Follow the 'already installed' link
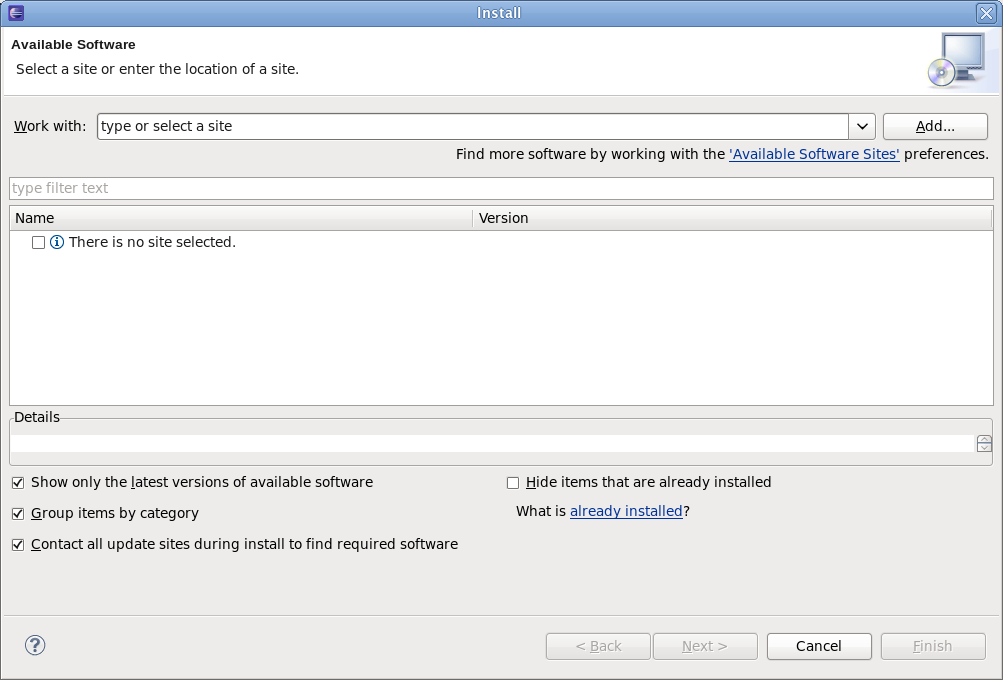The width and height of the screenshot is (1003, 680). tap(626, 511)
